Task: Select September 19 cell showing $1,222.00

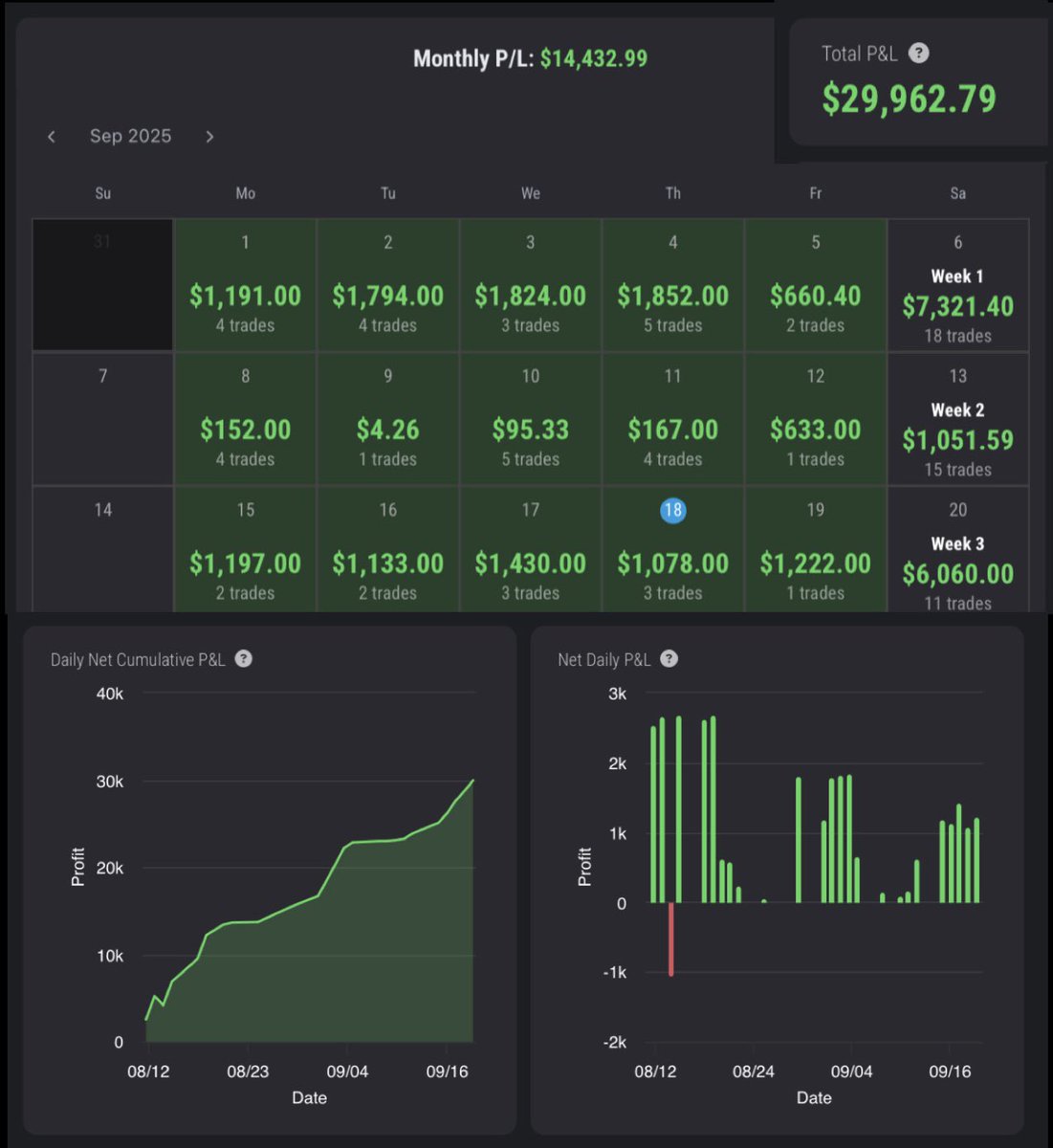Action: 816,549
